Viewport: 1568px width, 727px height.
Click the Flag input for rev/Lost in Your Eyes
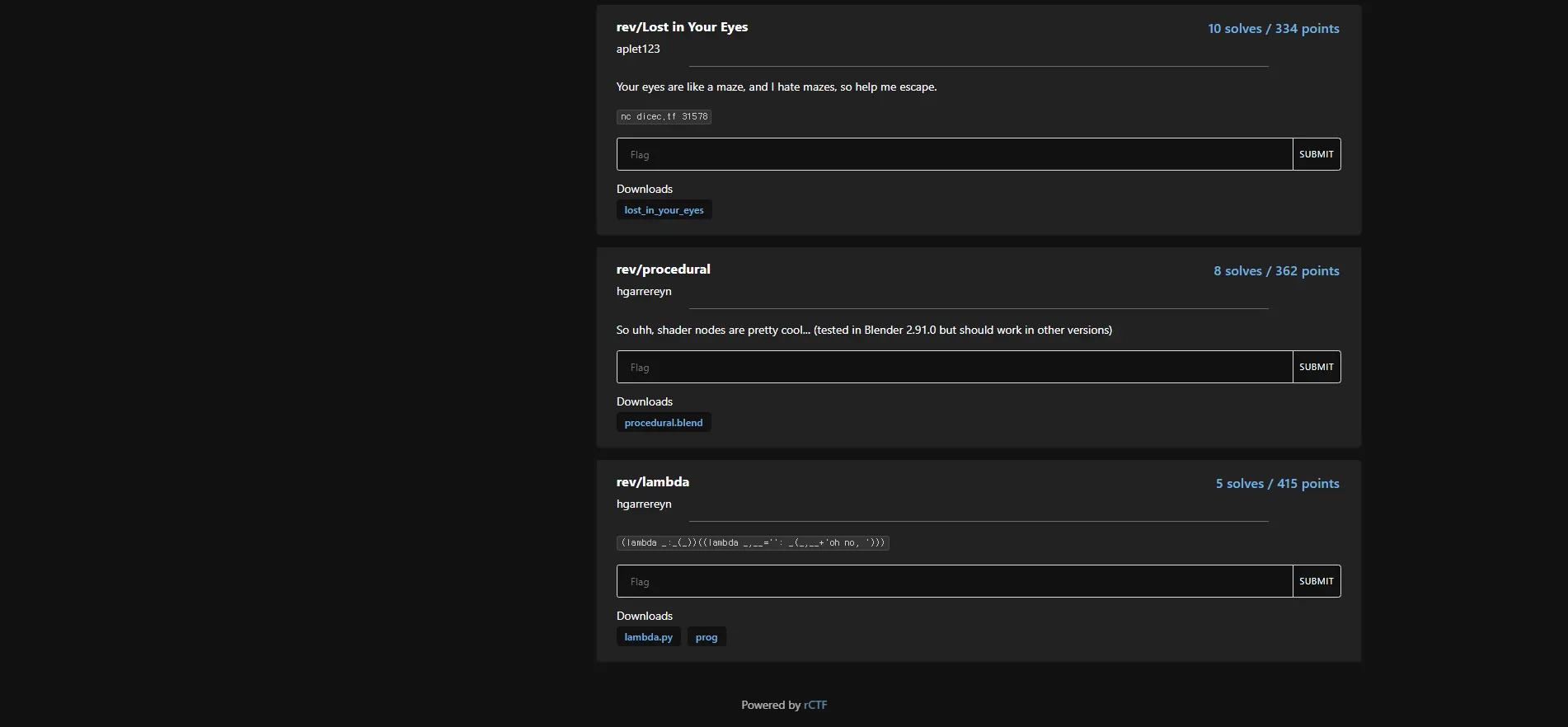(955, 154)
